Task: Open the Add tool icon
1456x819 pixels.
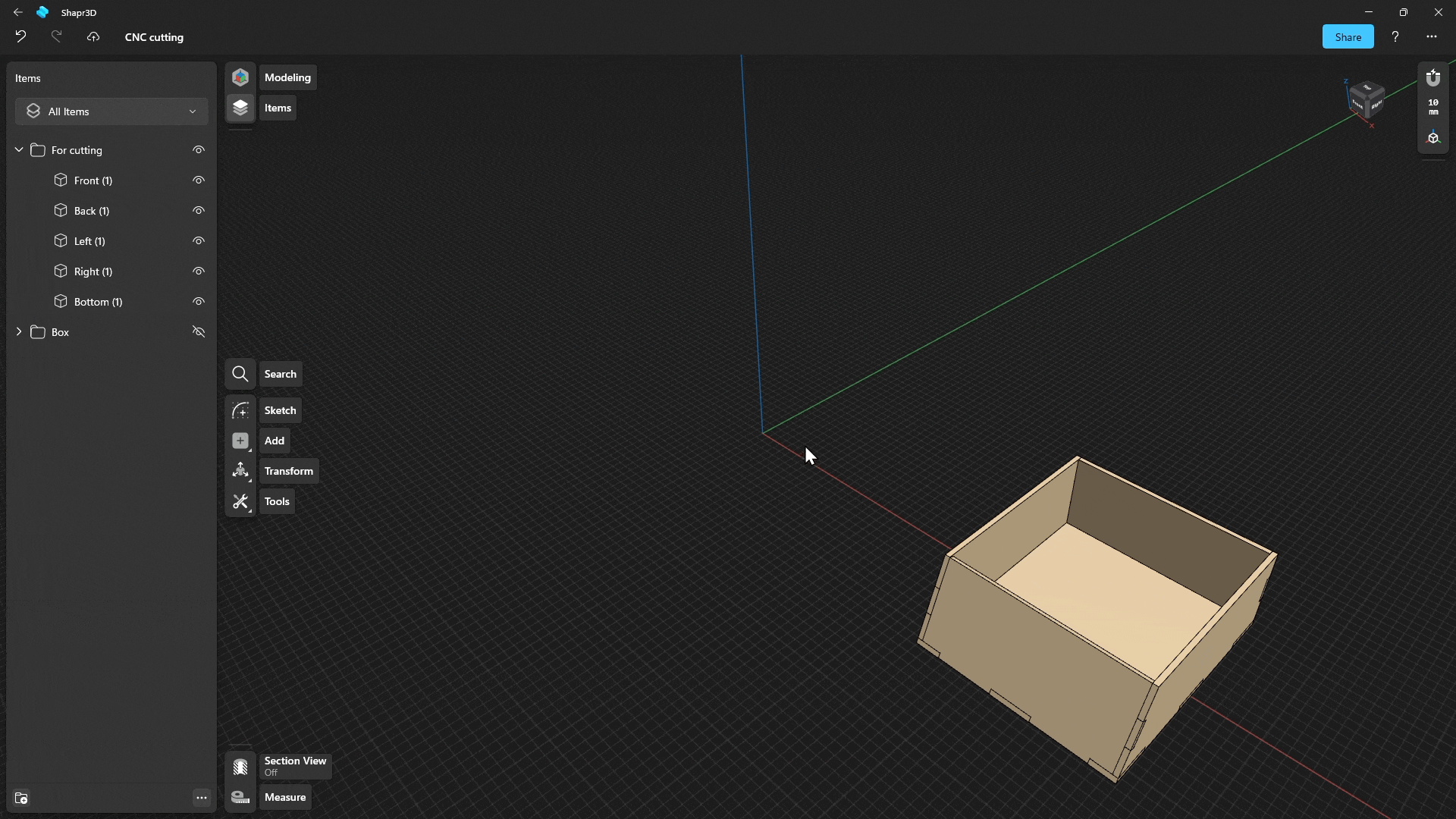Action: (x=240, y=441)
